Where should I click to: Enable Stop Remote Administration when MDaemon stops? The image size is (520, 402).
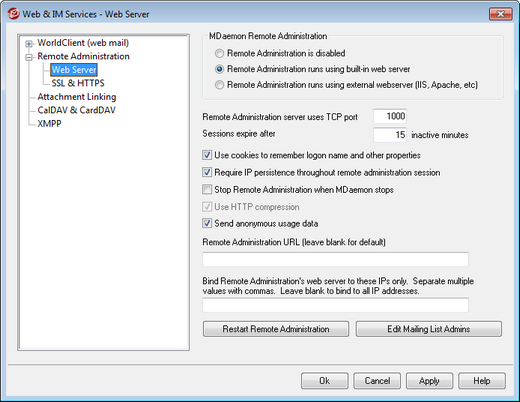(207, 190)
